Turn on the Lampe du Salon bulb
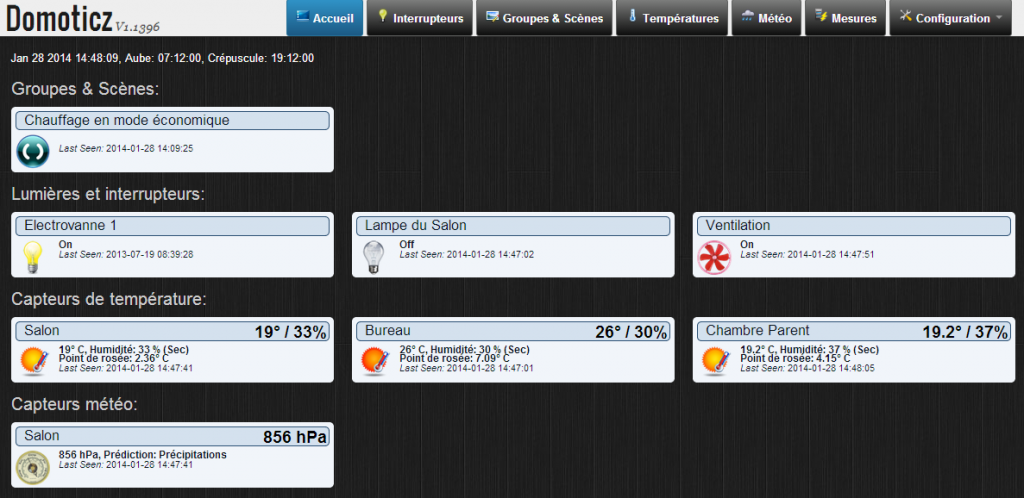The height and width of the screenshot is (498, 1024). (x=374, y=257)
